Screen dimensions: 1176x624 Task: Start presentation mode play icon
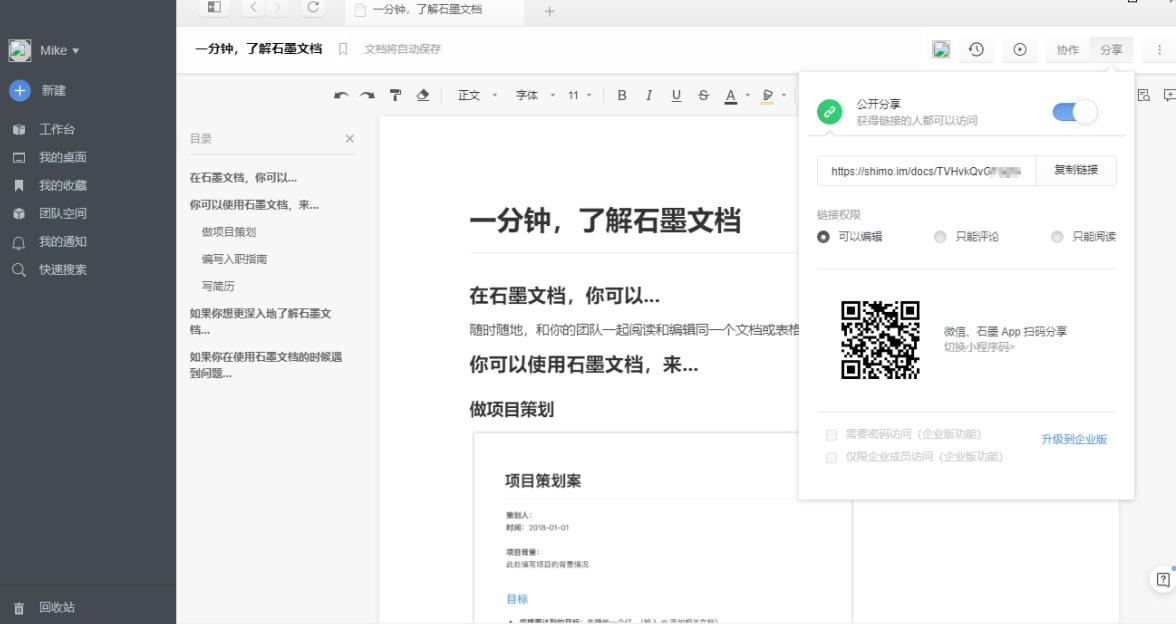coord(1020,50)
